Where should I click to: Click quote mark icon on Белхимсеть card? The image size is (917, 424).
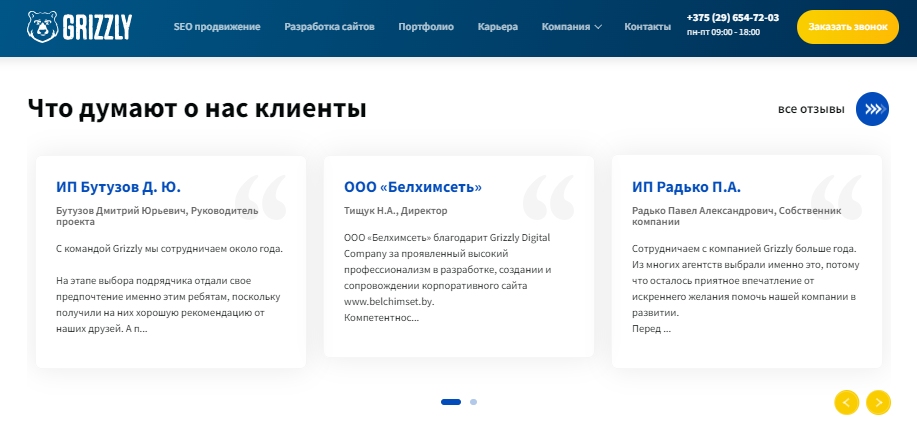548,196
